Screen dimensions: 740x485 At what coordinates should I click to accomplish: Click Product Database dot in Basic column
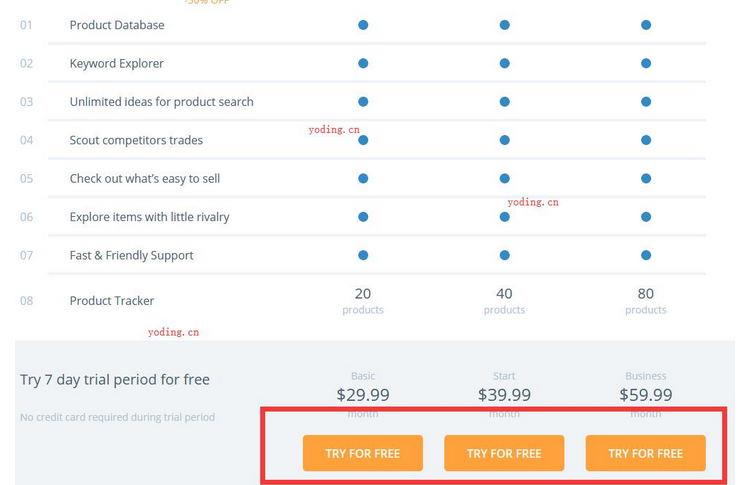363,25
